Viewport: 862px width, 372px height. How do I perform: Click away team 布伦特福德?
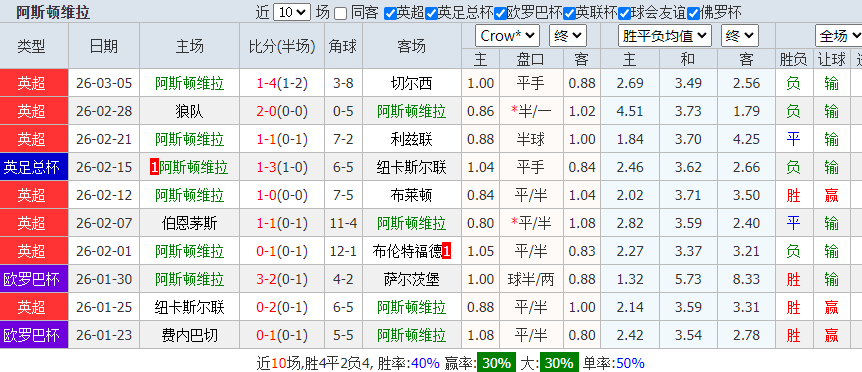pyautogui.click(x=407, y=251)
